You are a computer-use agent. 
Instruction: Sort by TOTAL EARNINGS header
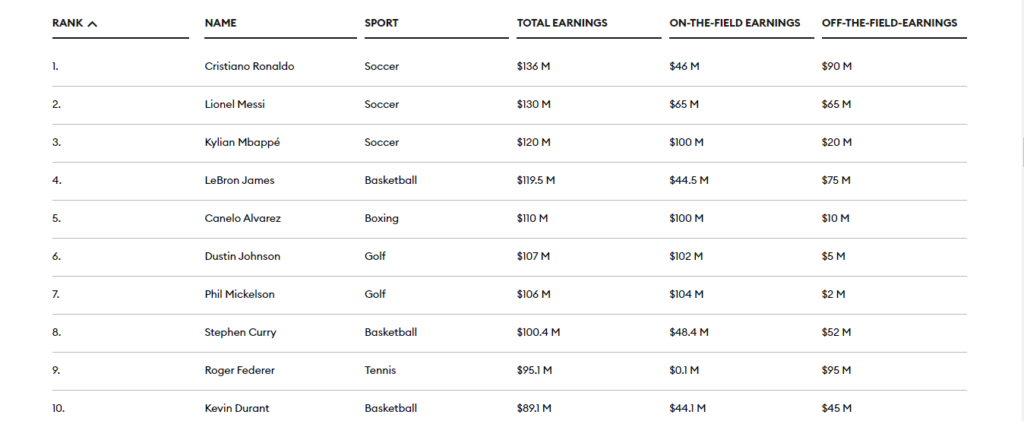point(562,23)
